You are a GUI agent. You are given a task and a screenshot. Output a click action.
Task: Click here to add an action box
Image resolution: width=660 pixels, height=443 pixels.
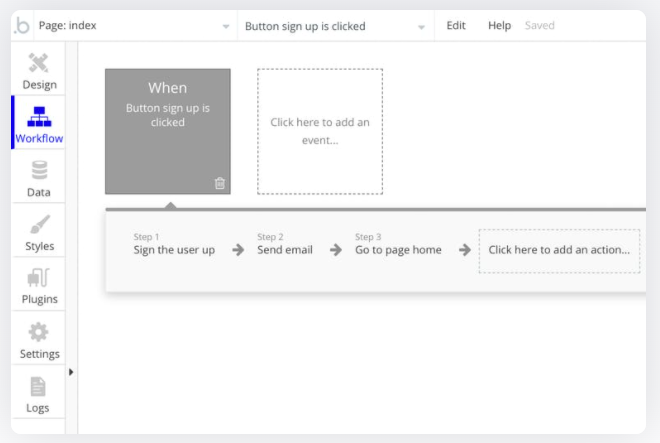tap(559, 250)
